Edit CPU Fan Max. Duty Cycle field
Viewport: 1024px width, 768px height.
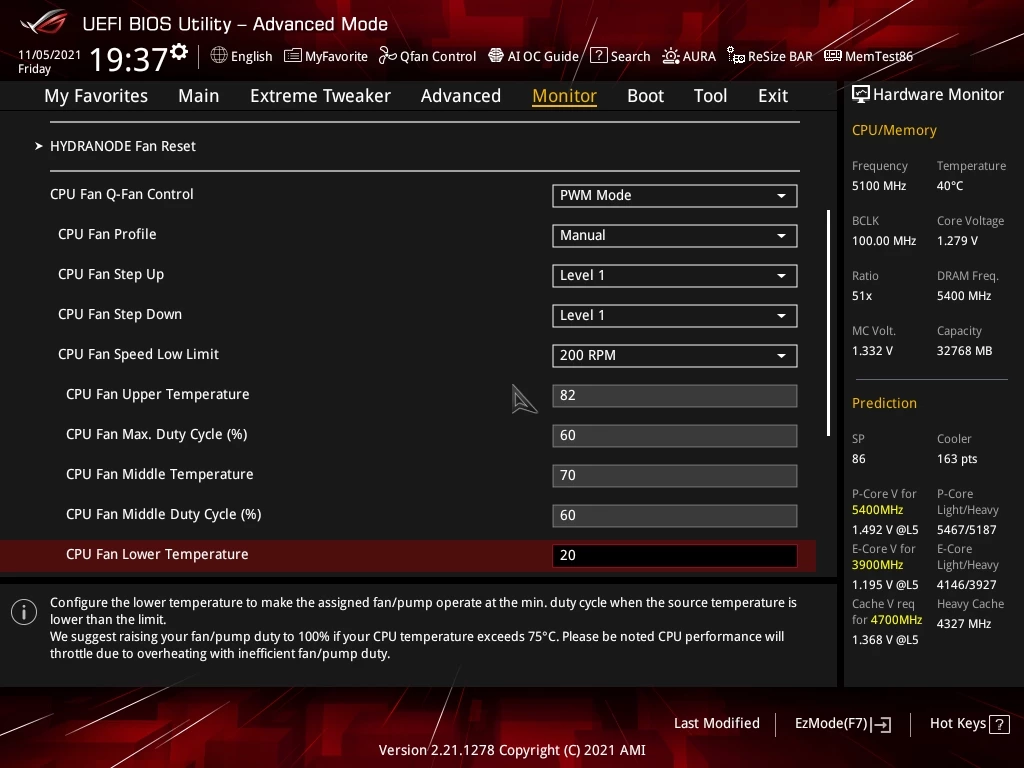675,436
